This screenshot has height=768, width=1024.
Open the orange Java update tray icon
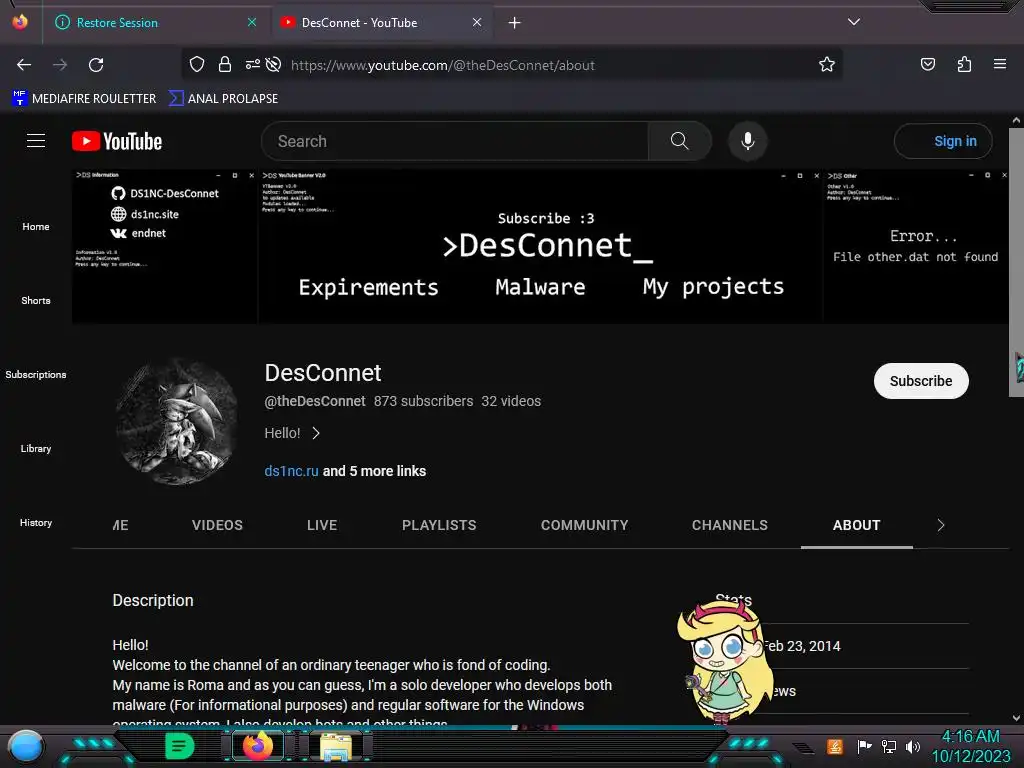(835, 746)
